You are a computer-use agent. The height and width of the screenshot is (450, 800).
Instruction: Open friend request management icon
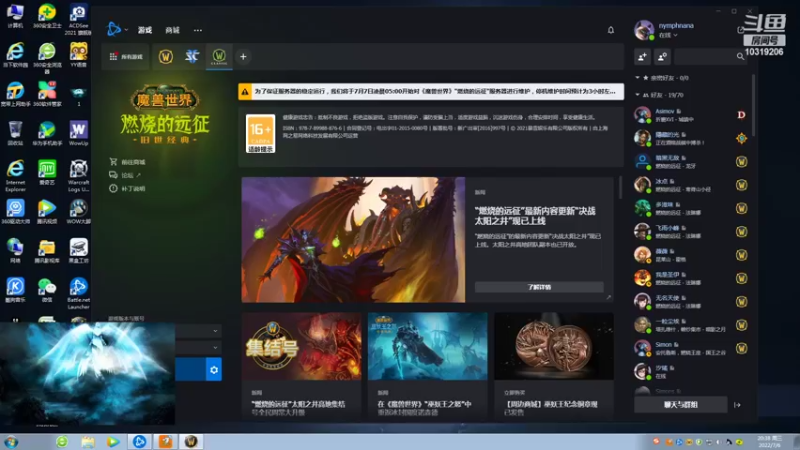[x=662, y=57]
